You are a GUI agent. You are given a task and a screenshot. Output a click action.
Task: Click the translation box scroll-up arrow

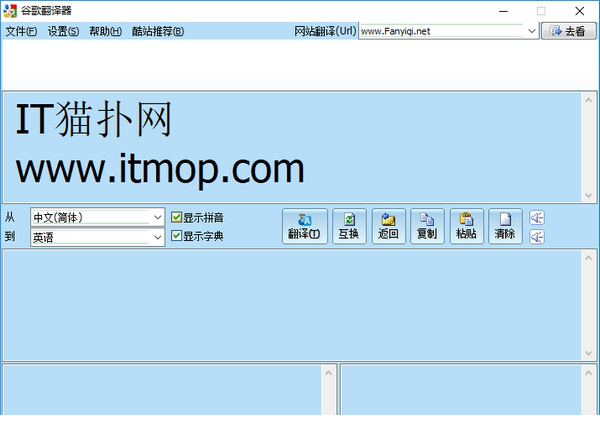pos(589,258)
